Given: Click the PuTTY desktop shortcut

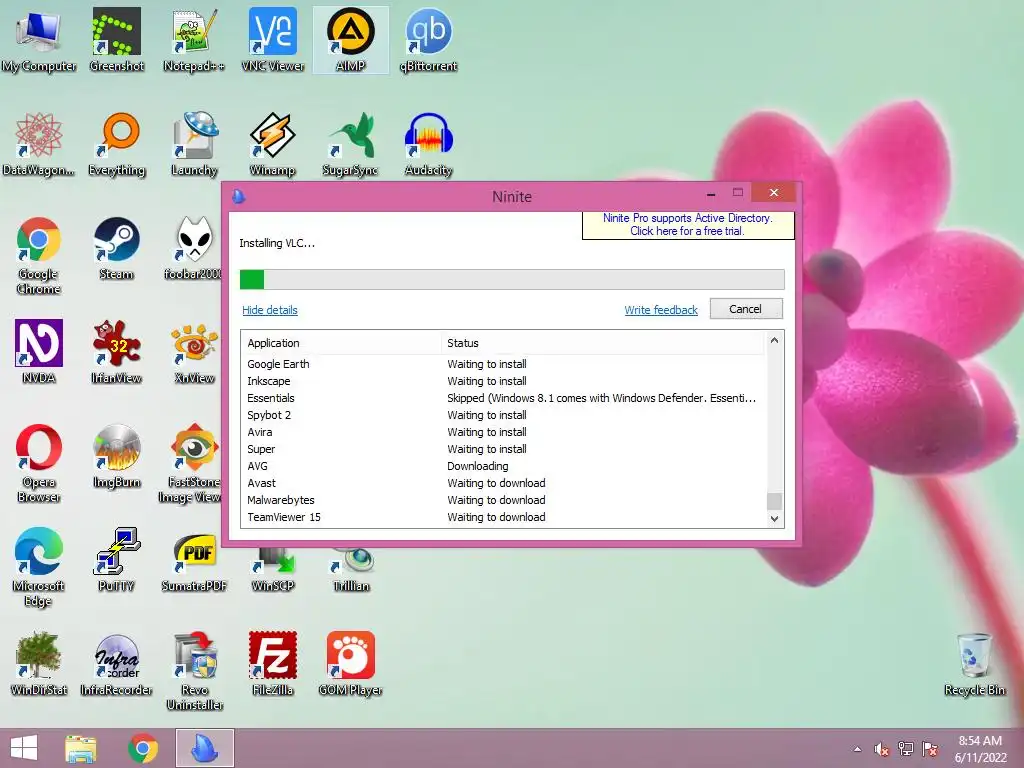Looking at the screenshot, I should (x=116, y=560).
